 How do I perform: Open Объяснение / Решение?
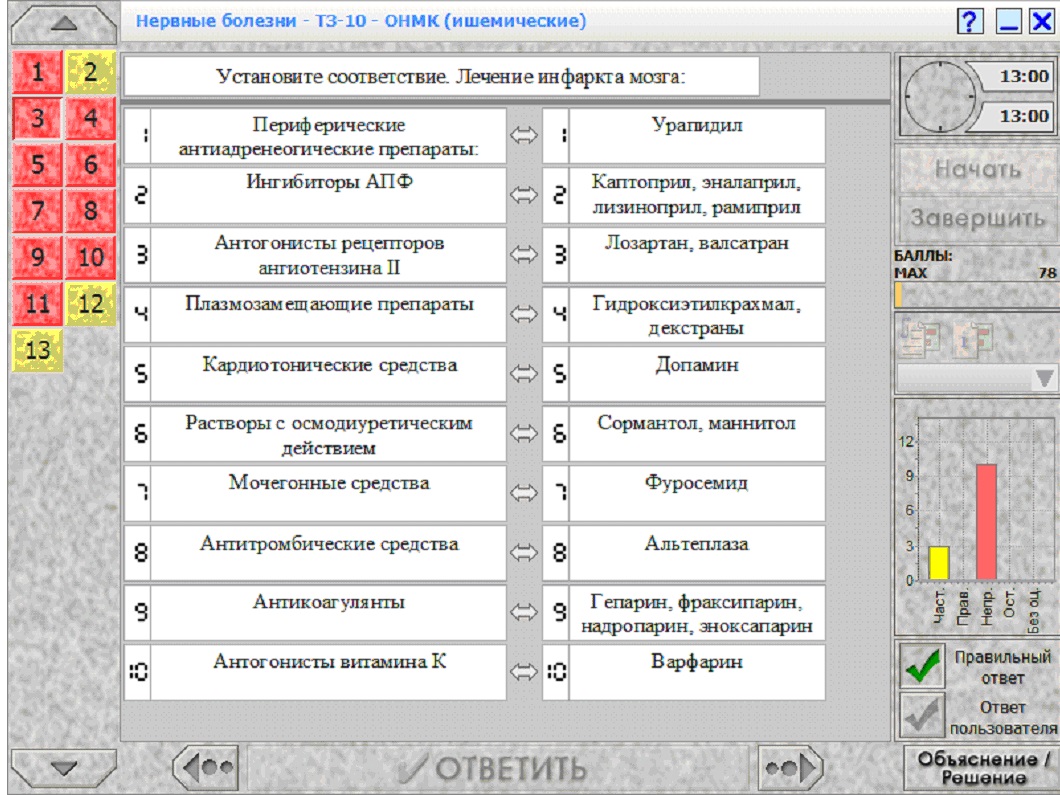tap(983, 768)
